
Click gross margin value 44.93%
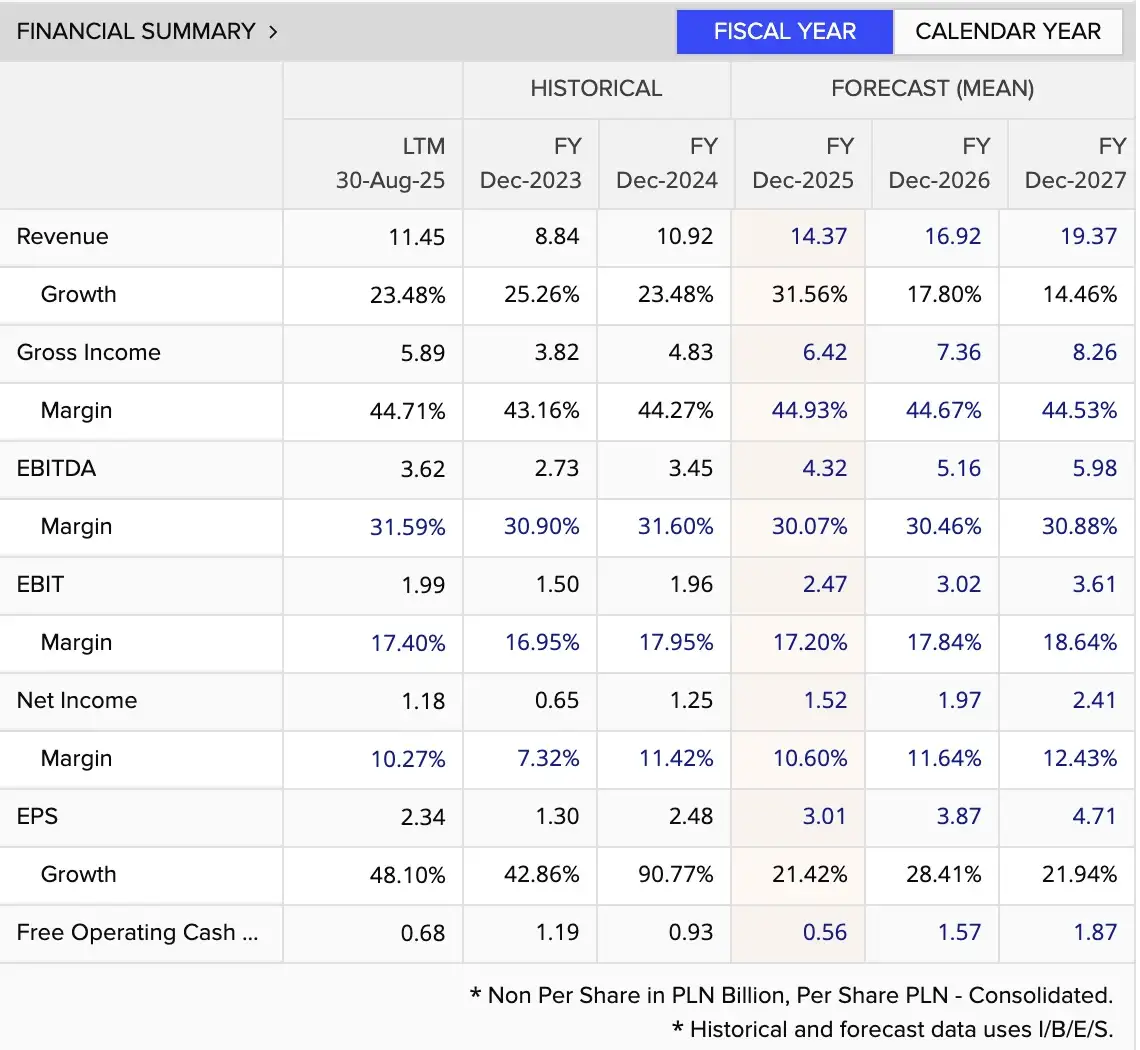pyautogui.click(x=809, y=411)
